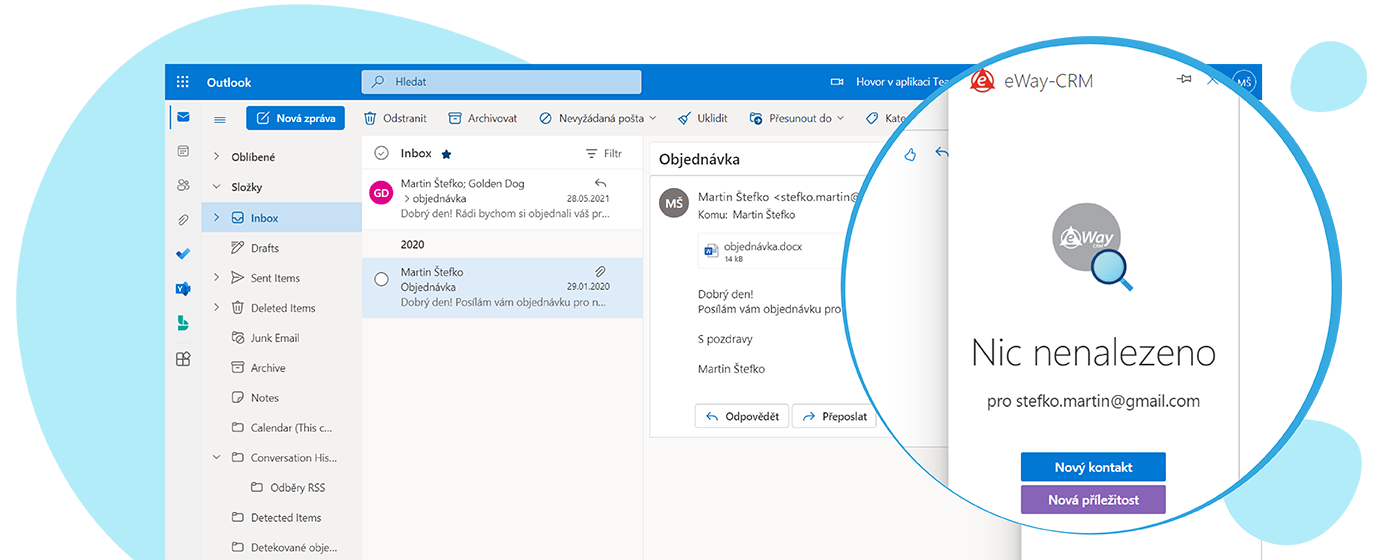Open the Nevyžádaná pošta dropdown

(653, 118)
